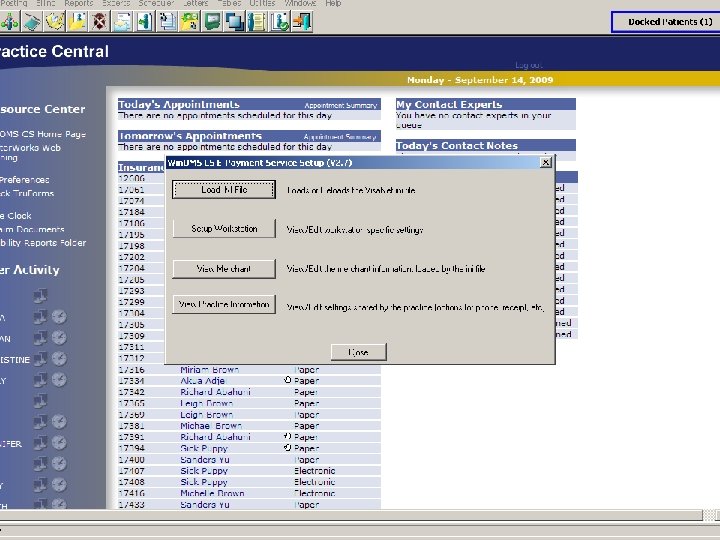The width and height of the screenshot is (720, 540).
Task: Open the Billing menu
Action: (45, 3)
